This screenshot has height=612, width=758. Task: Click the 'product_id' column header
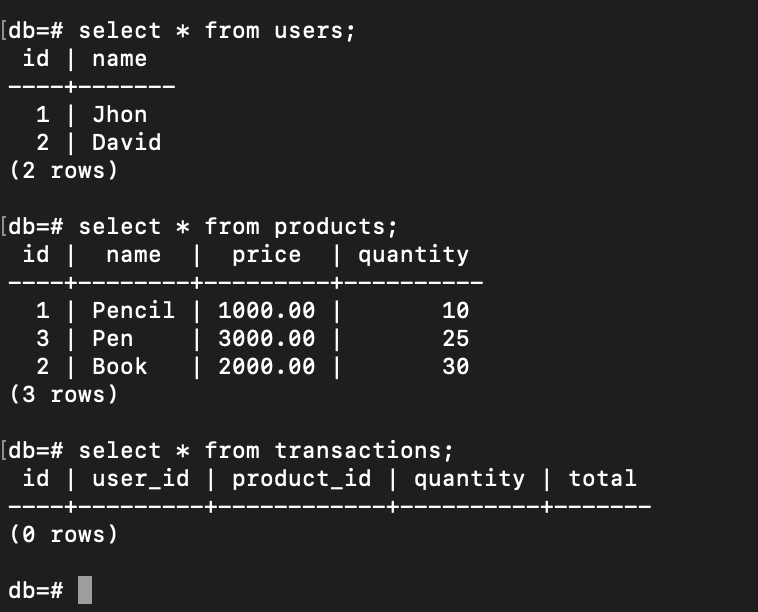pos(302,479)
